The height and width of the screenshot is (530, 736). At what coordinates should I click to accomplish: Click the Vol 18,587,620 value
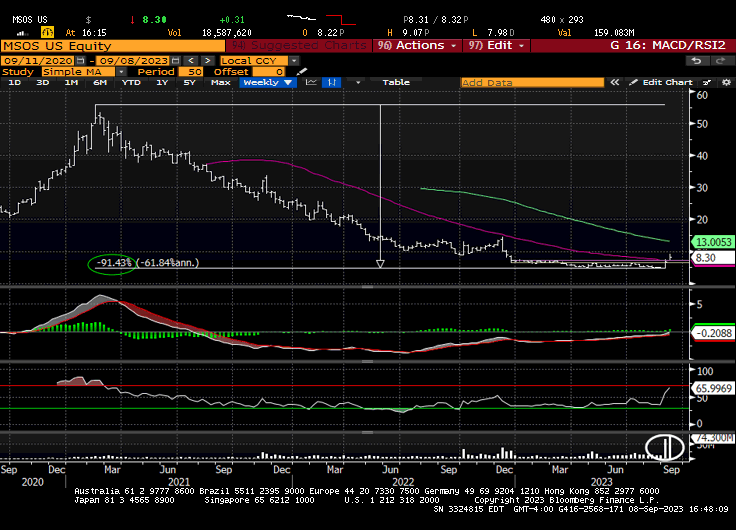(227, 33)
